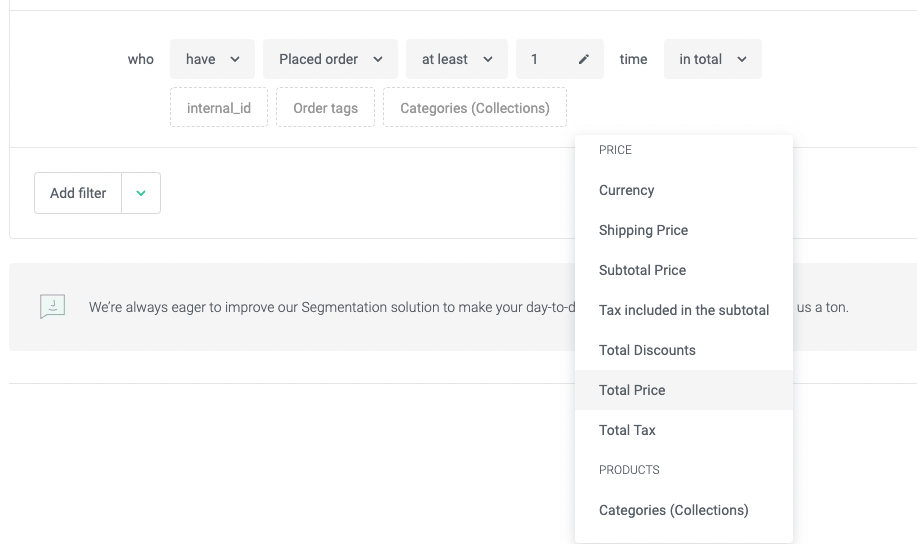Add the Order tags property filter

click(x=325, y=108)
